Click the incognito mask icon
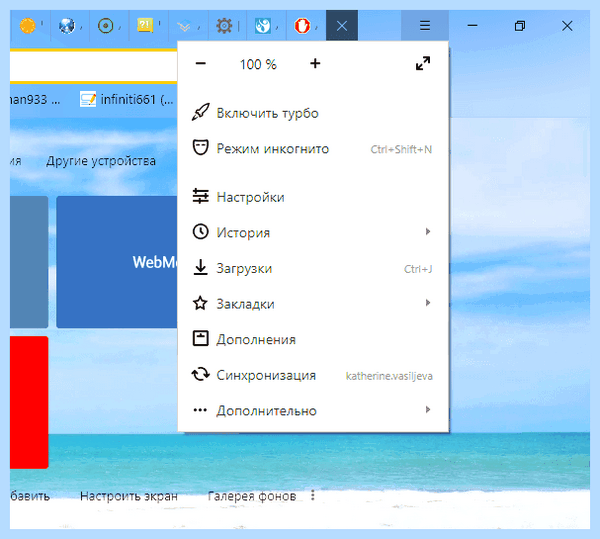600x539 pixels. coord(201,147)
